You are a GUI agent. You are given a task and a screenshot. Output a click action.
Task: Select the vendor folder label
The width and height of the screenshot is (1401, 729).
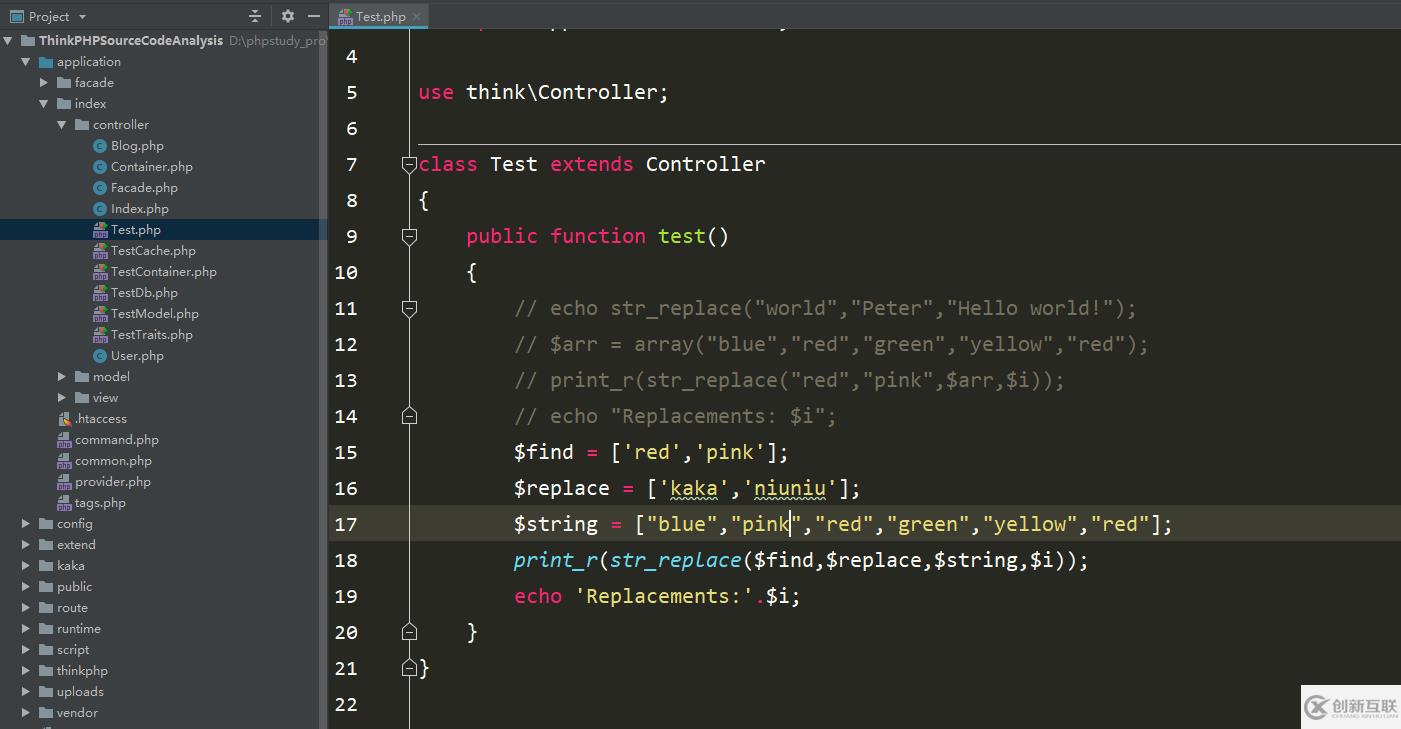coord(77,713)
